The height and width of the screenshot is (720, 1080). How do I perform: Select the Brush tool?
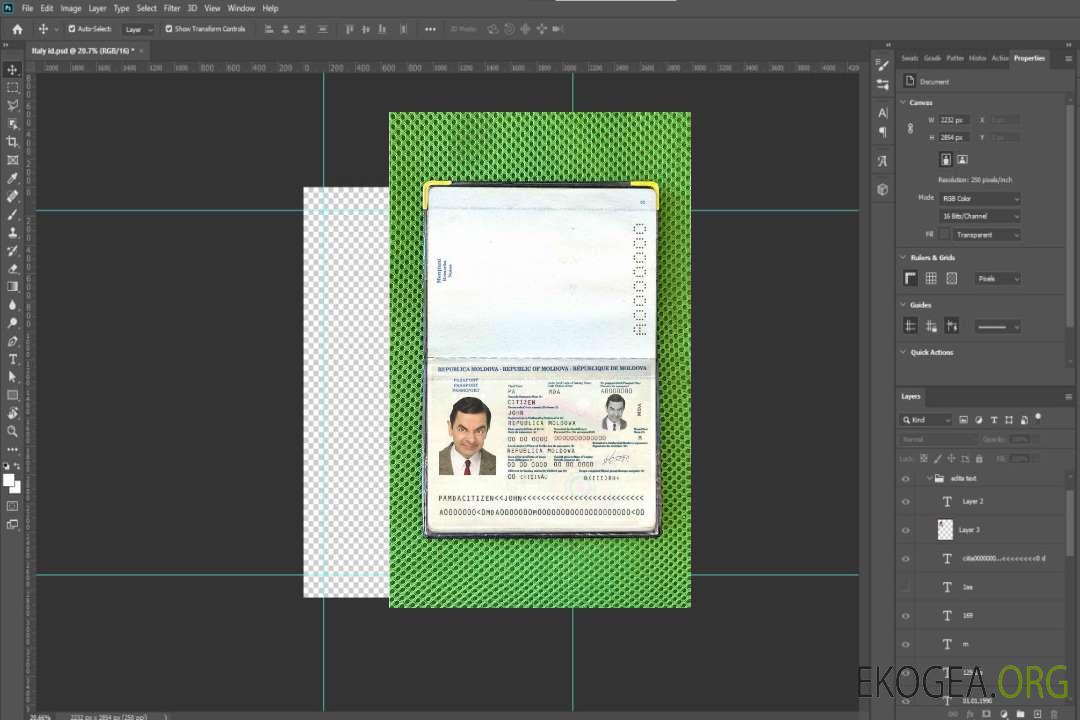pyautogui.click(x=12, y=214)
